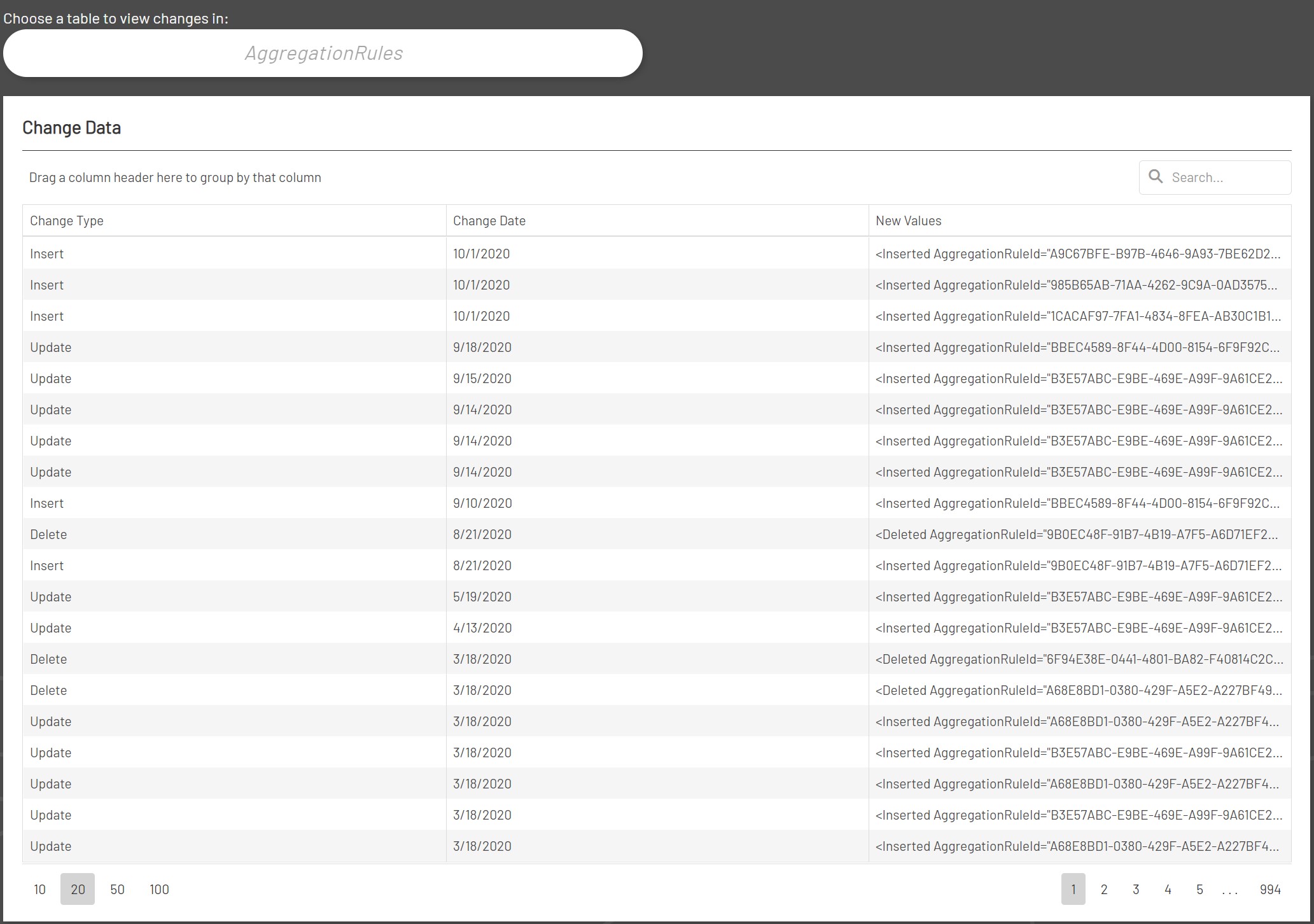
Task: Click the ellipsis pagination control
Action: point(1231,889)
